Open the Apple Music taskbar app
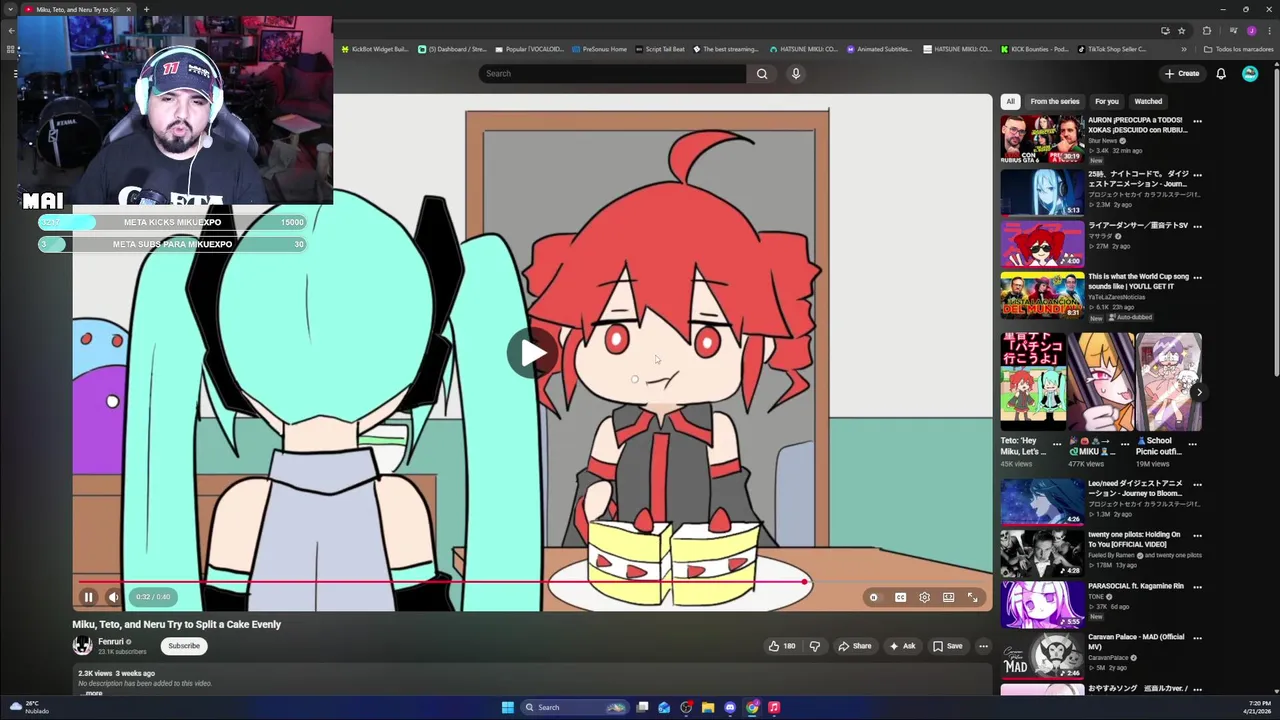The image size is (1280, 720). [x=774, y=707]
